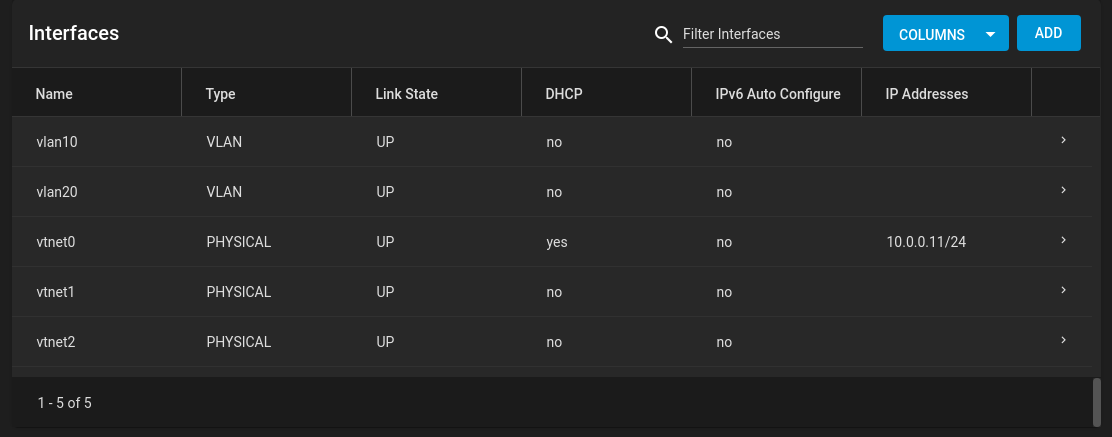Viewport: 1112px width, 437px height.
Task: Expand the vtnet2 row chevron
Action: [x=1063, y=341]
